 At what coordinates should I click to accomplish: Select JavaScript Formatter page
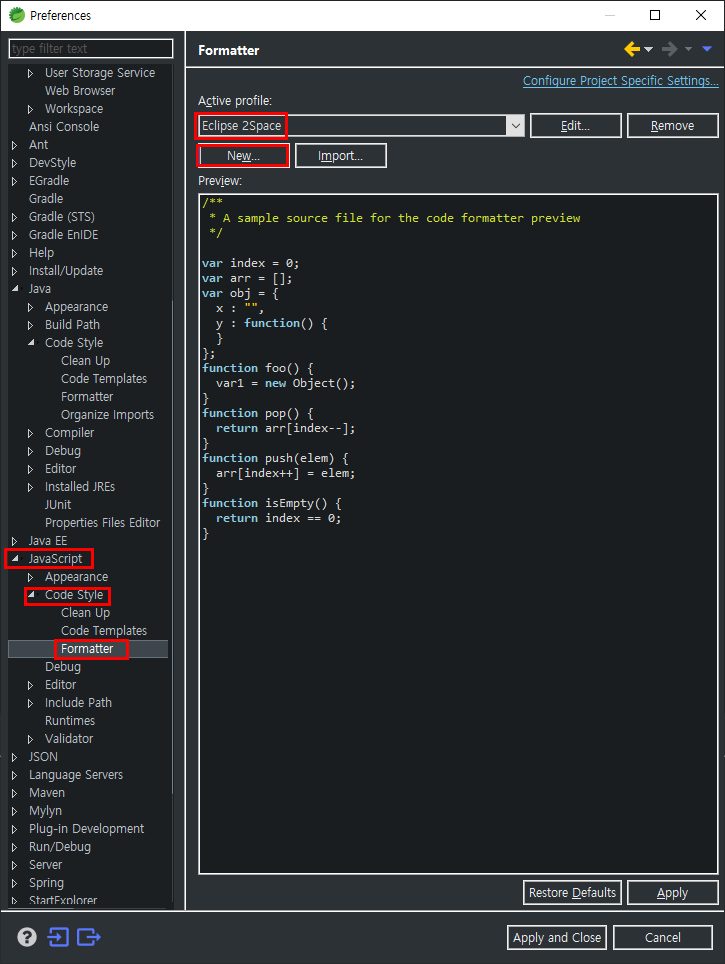[x=87, y=649]
